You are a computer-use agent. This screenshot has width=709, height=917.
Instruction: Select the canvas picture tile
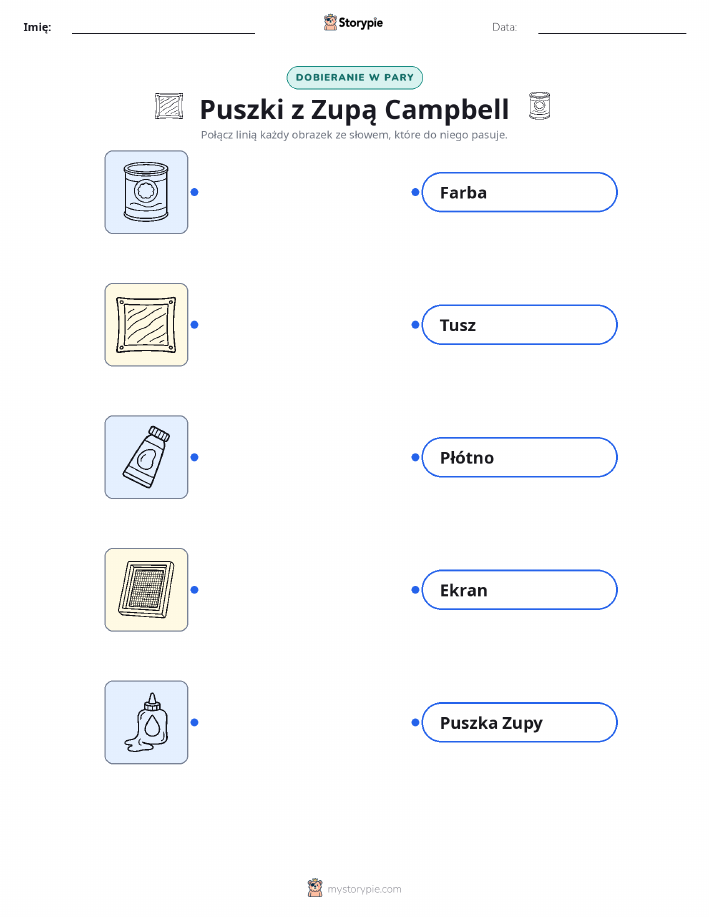146,325
